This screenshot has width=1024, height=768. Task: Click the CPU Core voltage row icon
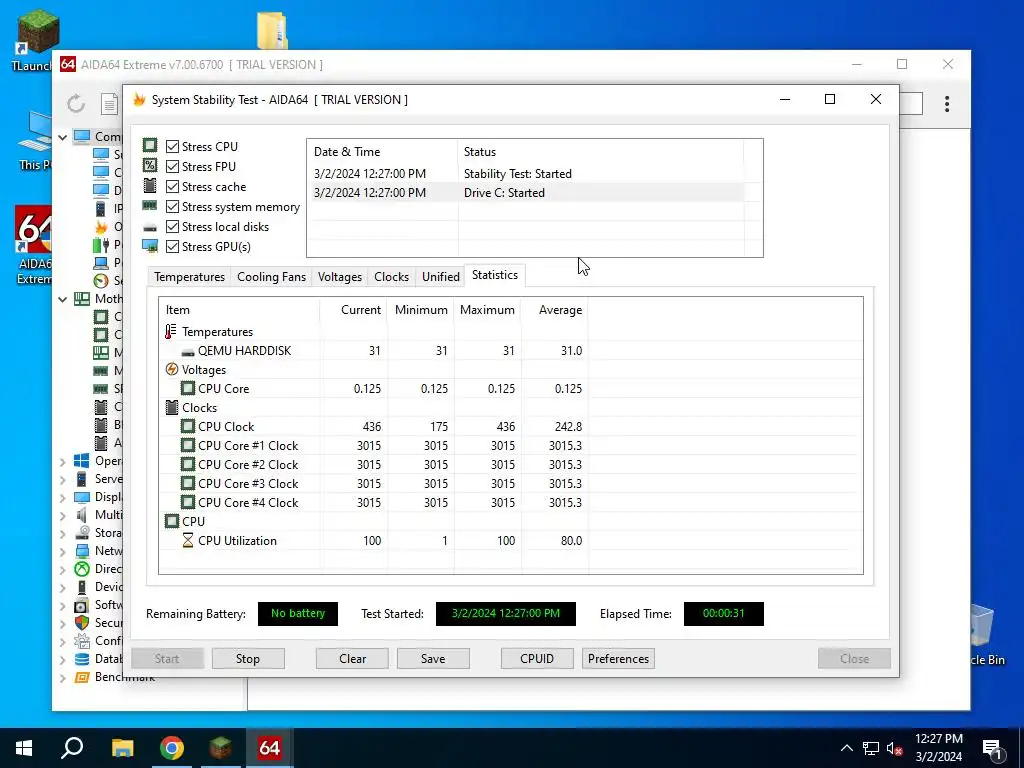click(x=188, y=389)
